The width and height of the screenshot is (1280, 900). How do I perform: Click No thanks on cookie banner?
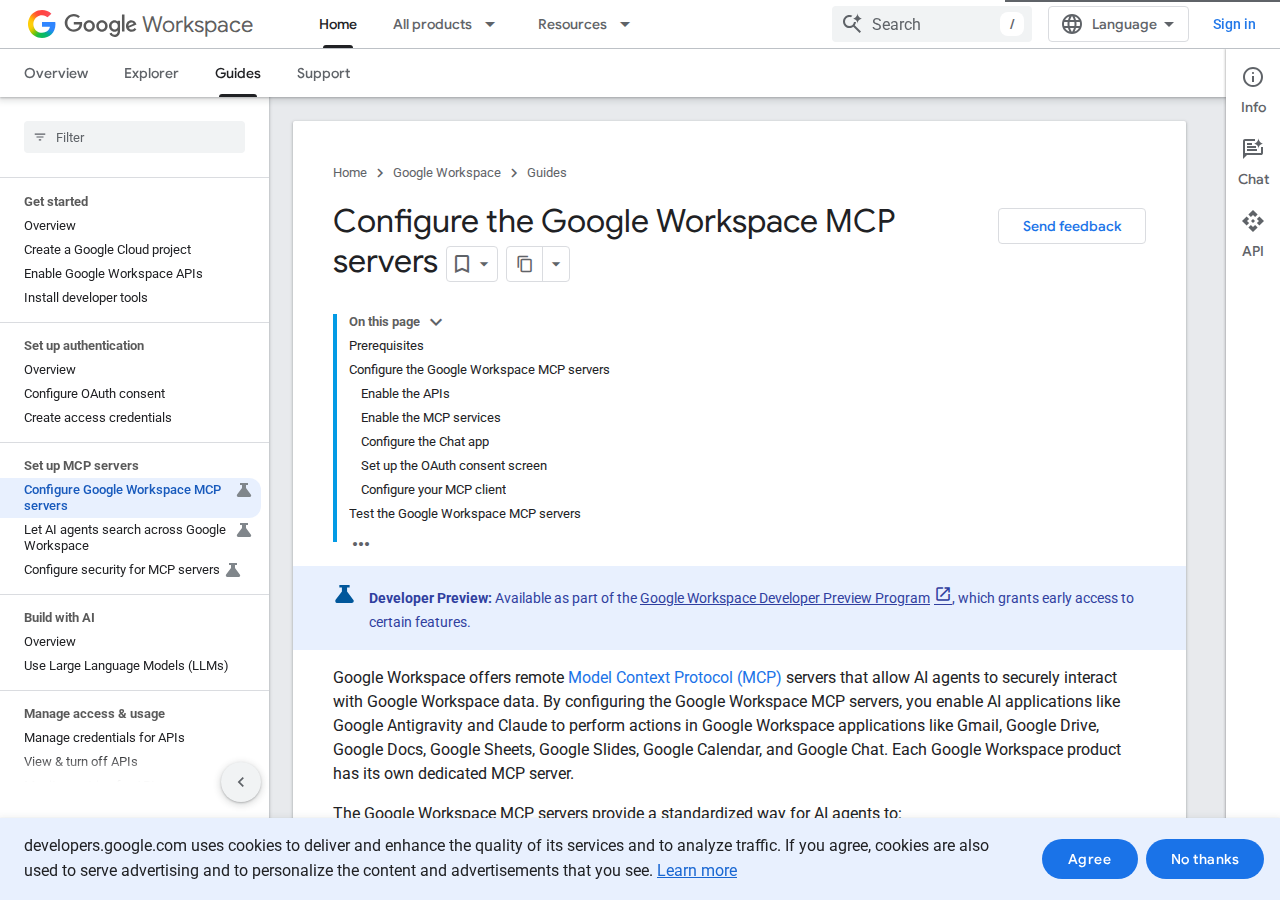1205,859
